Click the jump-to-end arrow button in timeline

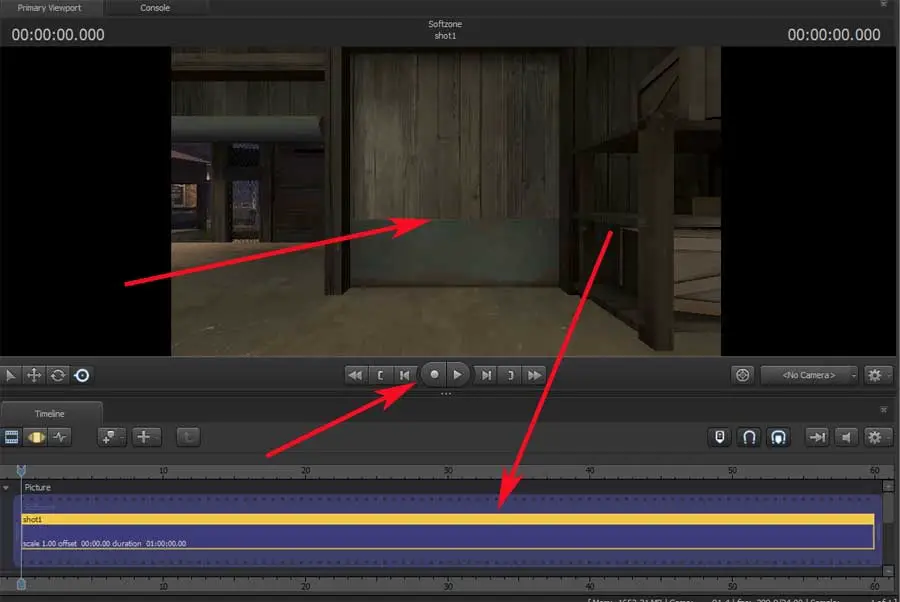point(817,437)
